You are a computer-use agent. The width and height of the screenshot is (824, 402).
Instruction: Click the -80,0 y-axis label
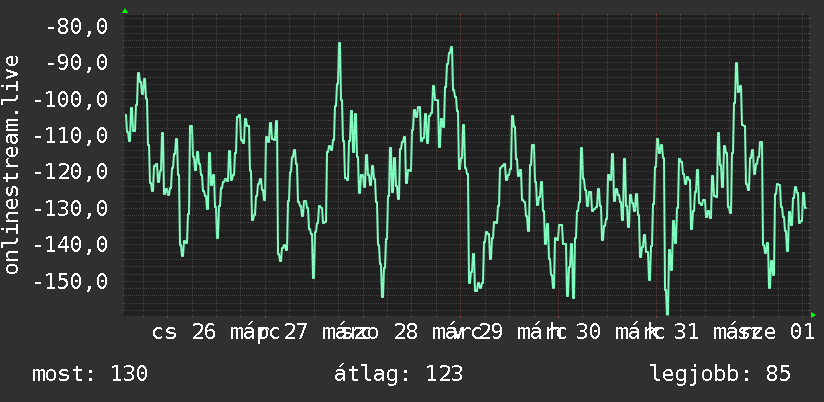[x=77, y=26]
